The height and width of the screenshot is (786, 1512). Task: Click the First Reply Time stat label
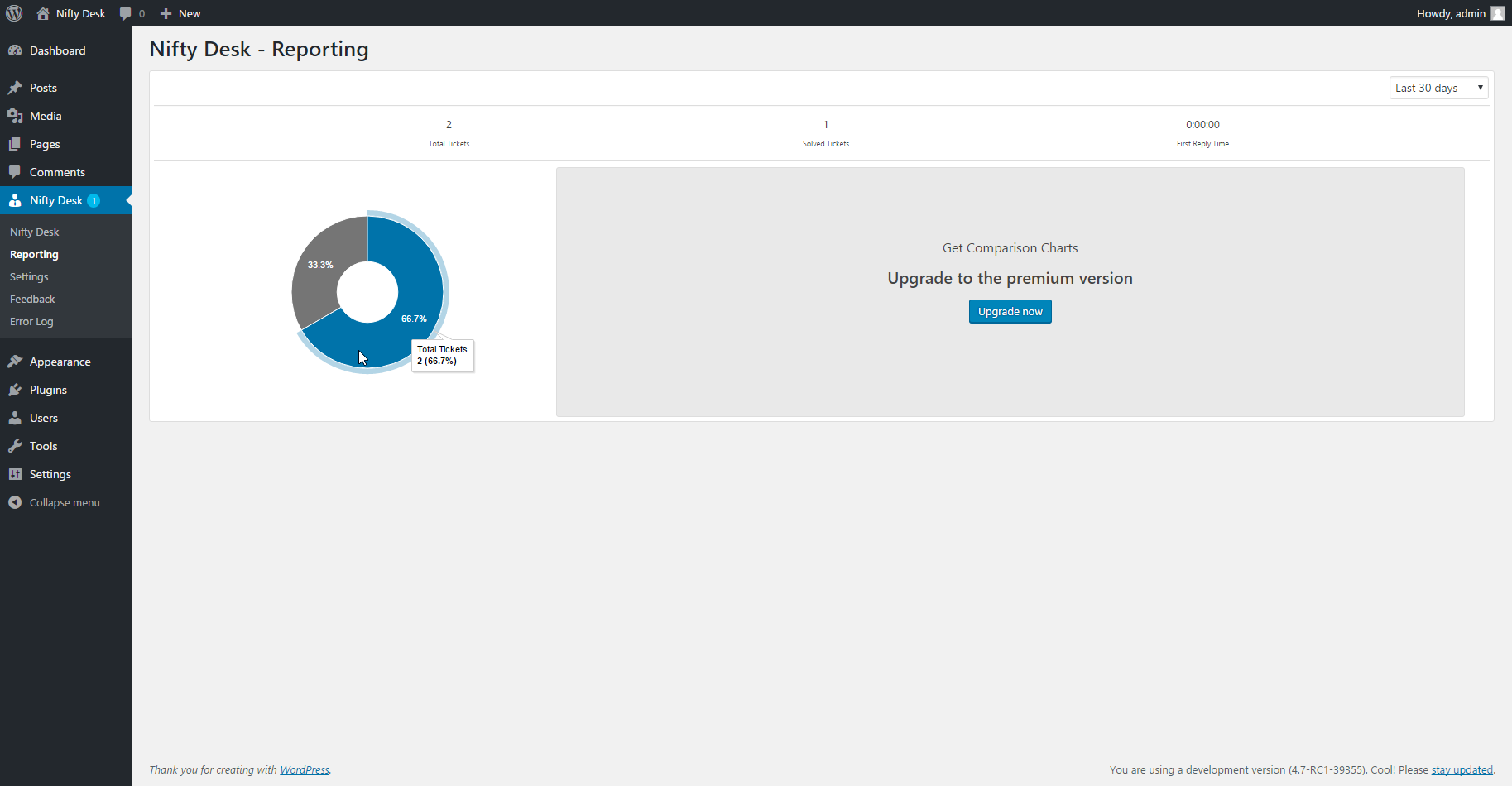[1202, 144]
